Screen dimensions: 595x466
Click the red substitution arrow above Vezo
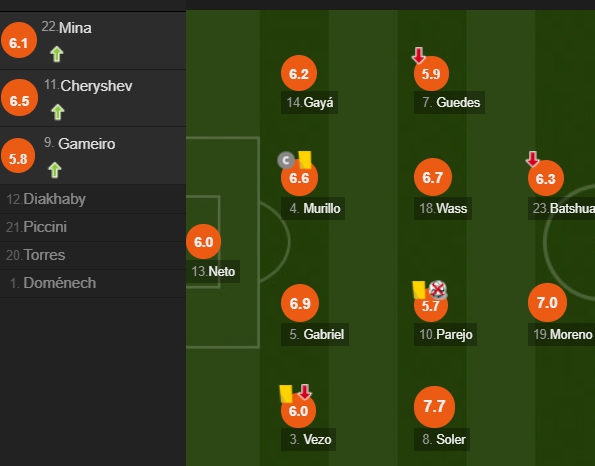coord(305,392)
